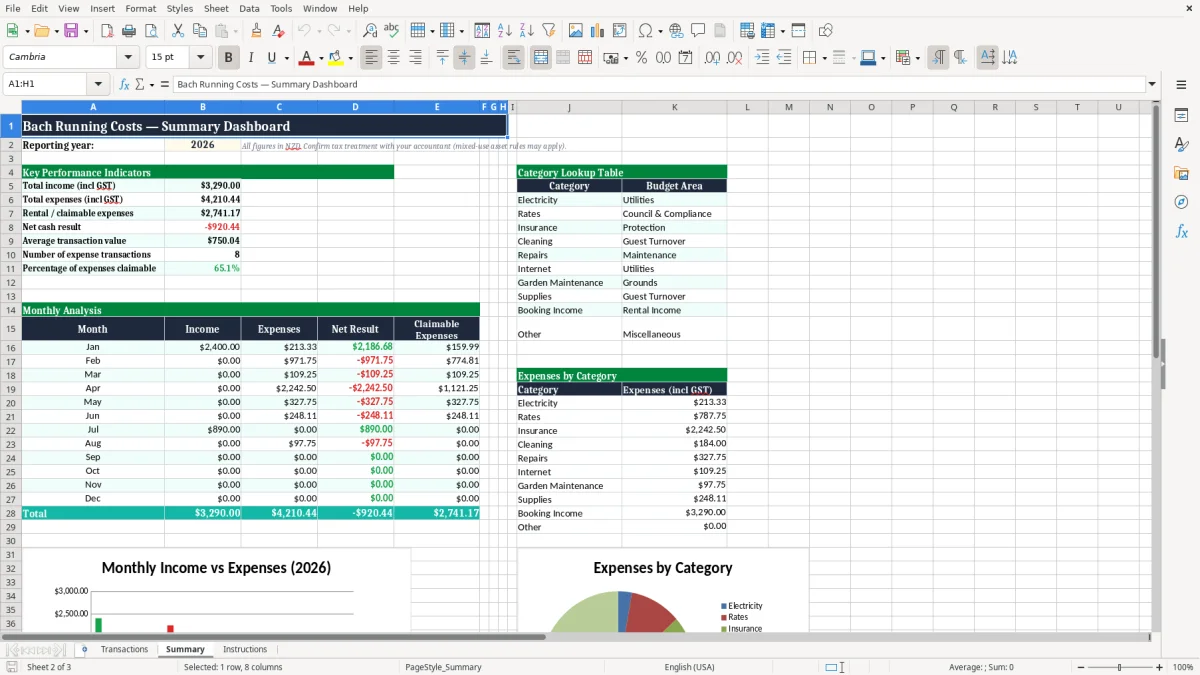Expand the Name Box dropdown
Screen dimensions: 1200x675
coord(98,84)
